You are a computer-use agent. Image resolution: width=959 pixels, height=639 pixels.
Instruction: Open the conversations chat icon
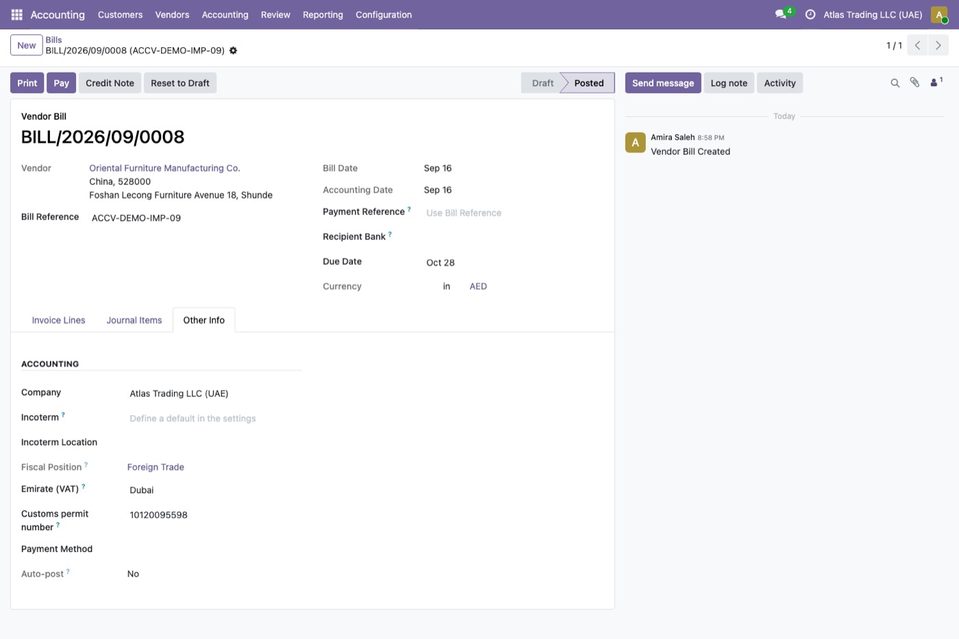pos(780,14)
